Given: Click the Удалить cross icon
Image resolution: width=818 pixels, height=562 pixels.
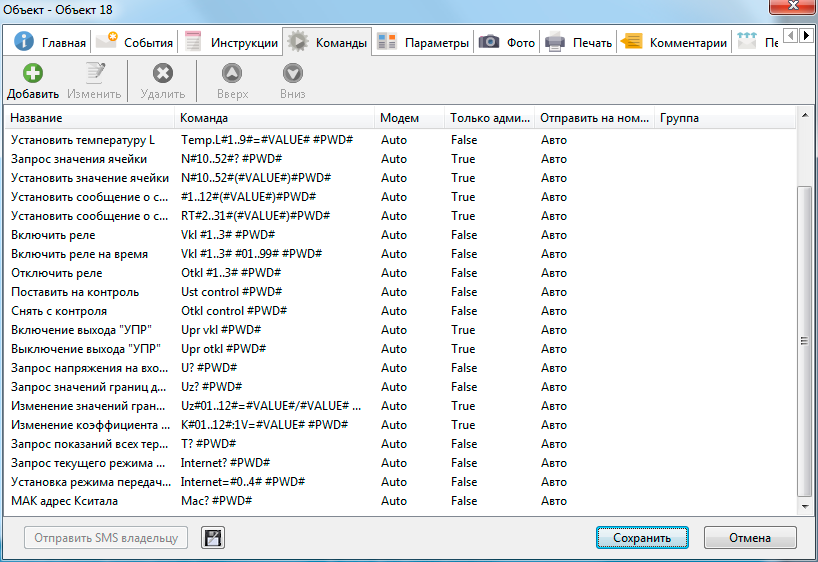Looking at the screenshot, I should point(163,73).
